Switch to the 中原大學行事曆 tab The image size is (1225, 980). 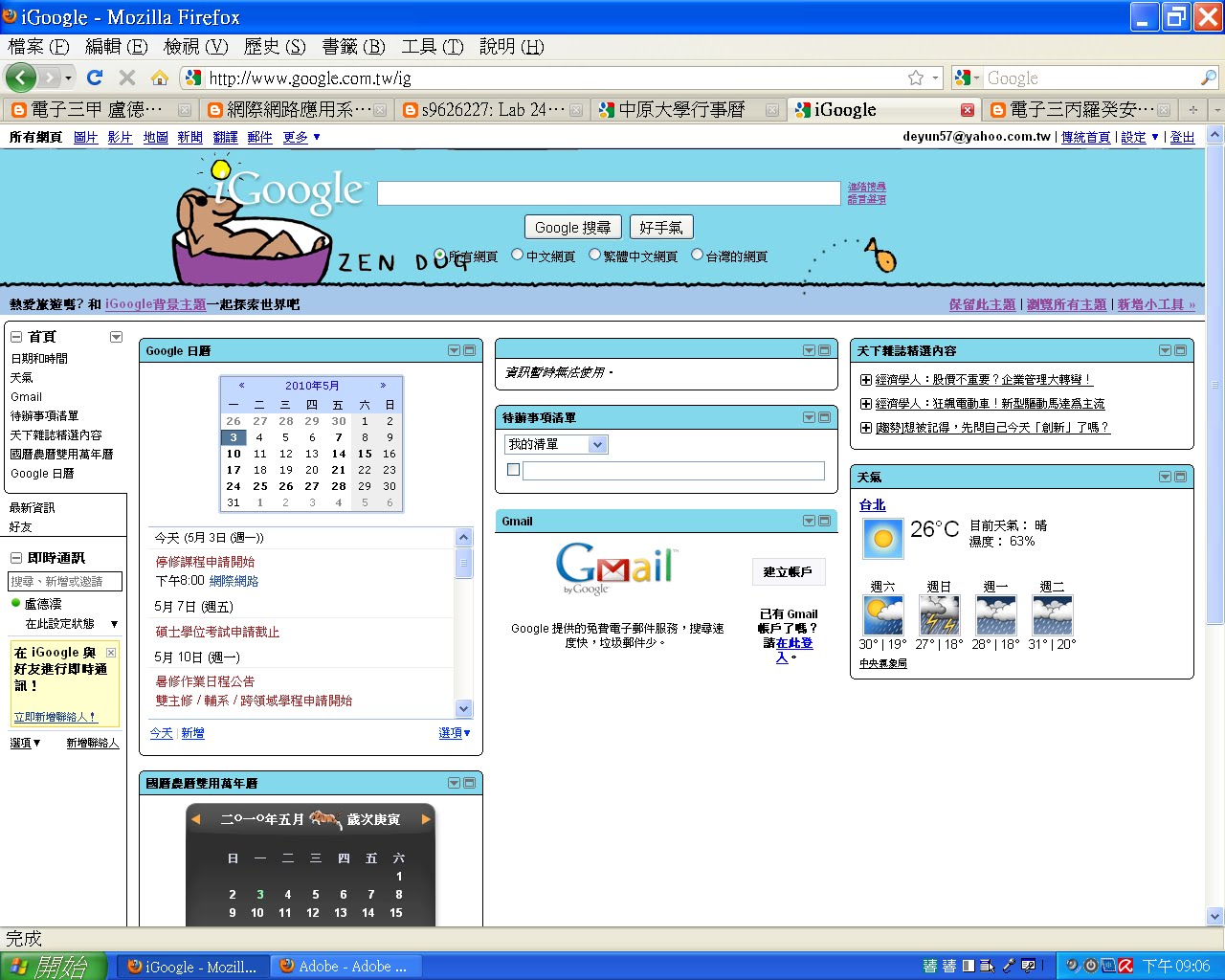[x=686, y=110]
